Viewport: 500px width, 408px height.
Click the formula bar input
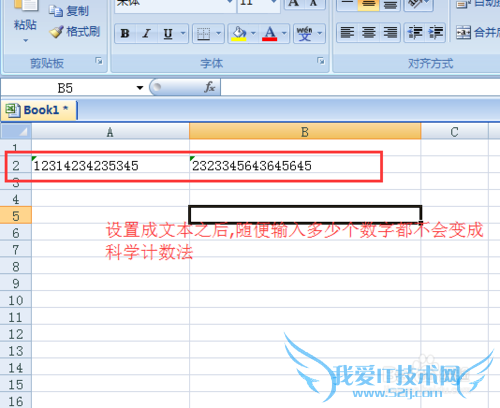point(360,88)
